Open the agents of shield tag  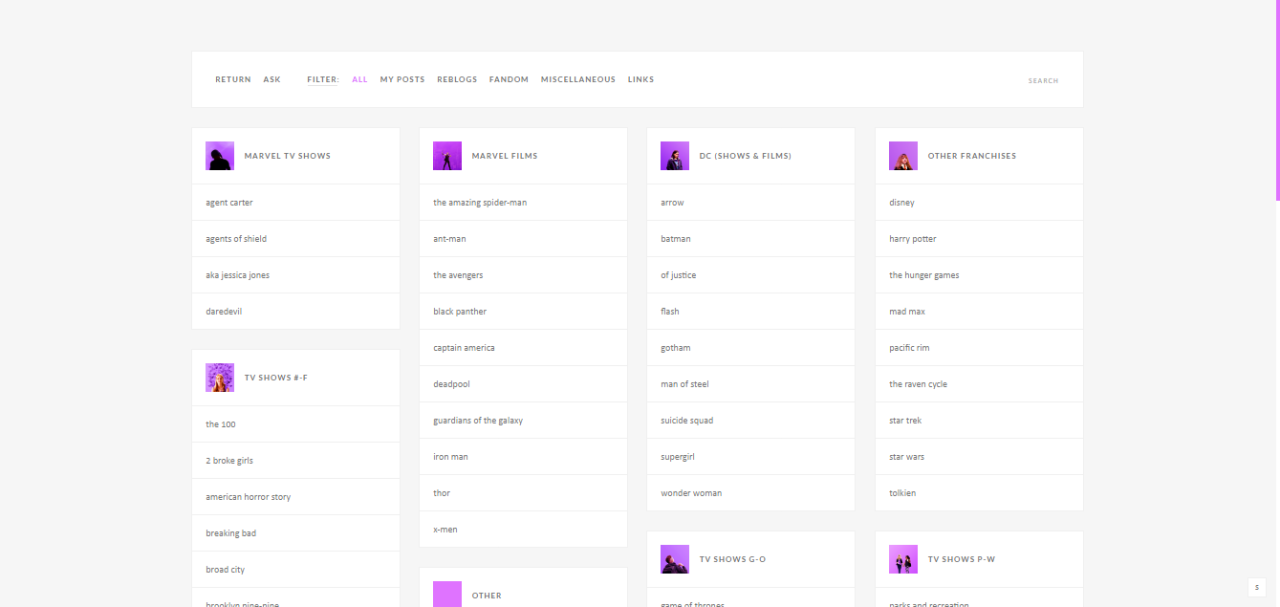tap(236, 239)
